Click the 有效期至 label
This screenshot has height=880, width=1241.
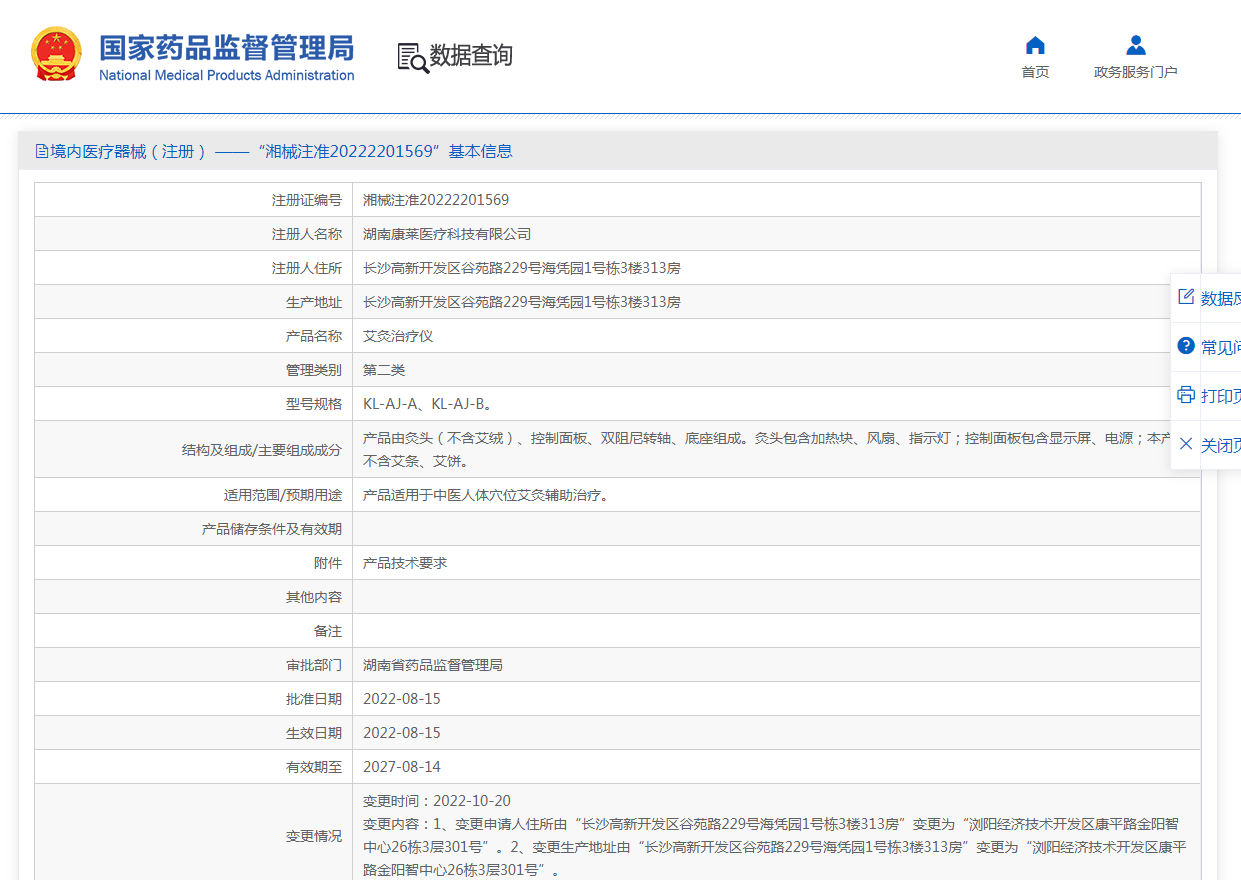point(314,767)
